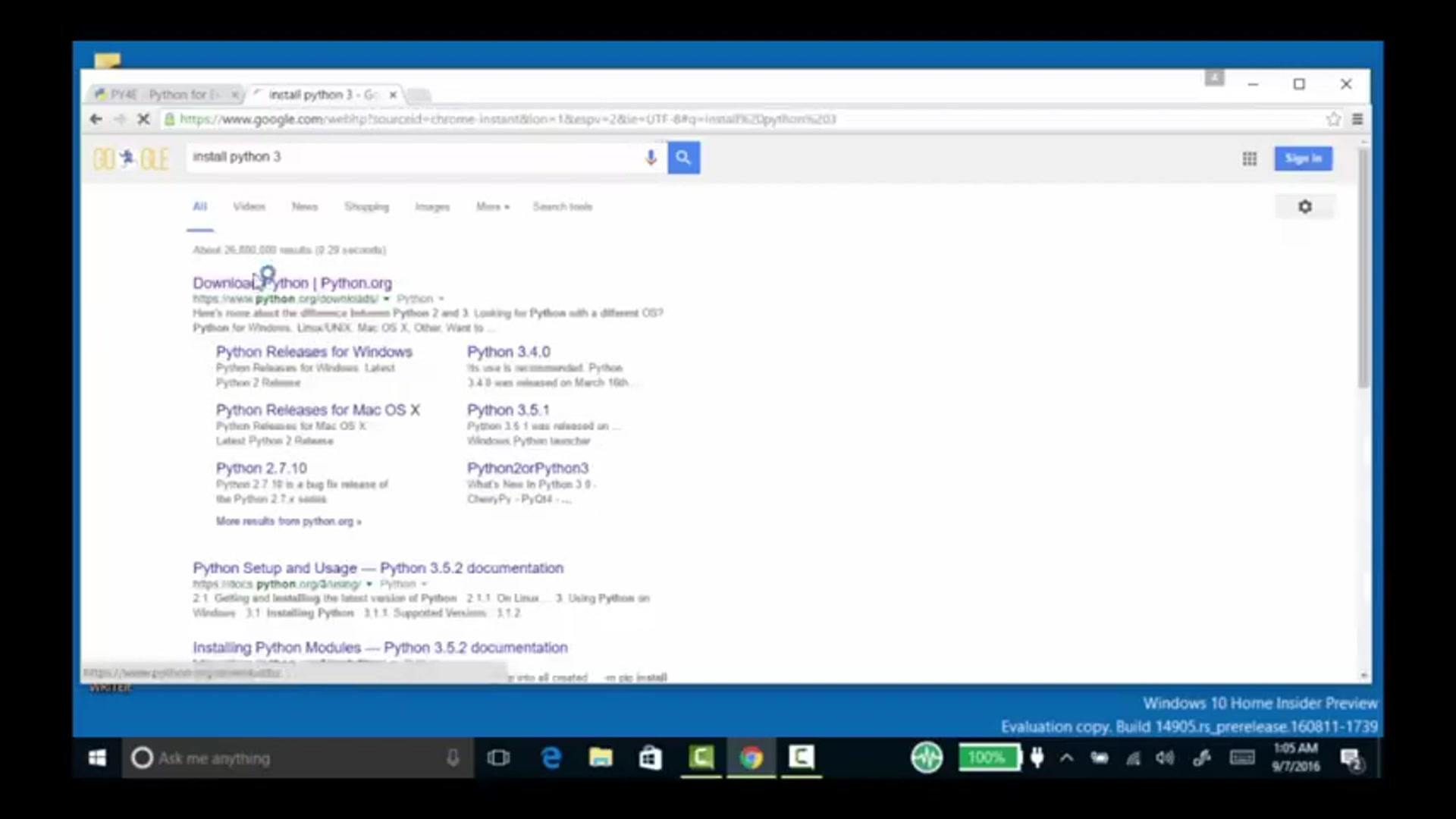Image resolution: width=1456 pixels, height=819 pixels.
Task: Switch to Chrome in taskbar
Action: [751, 758]
